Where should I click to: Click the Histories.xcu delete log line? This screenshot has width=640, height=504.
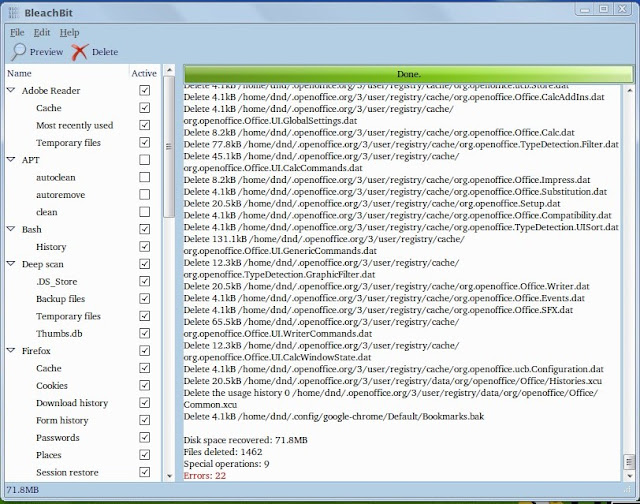click(x=393, y=381)
